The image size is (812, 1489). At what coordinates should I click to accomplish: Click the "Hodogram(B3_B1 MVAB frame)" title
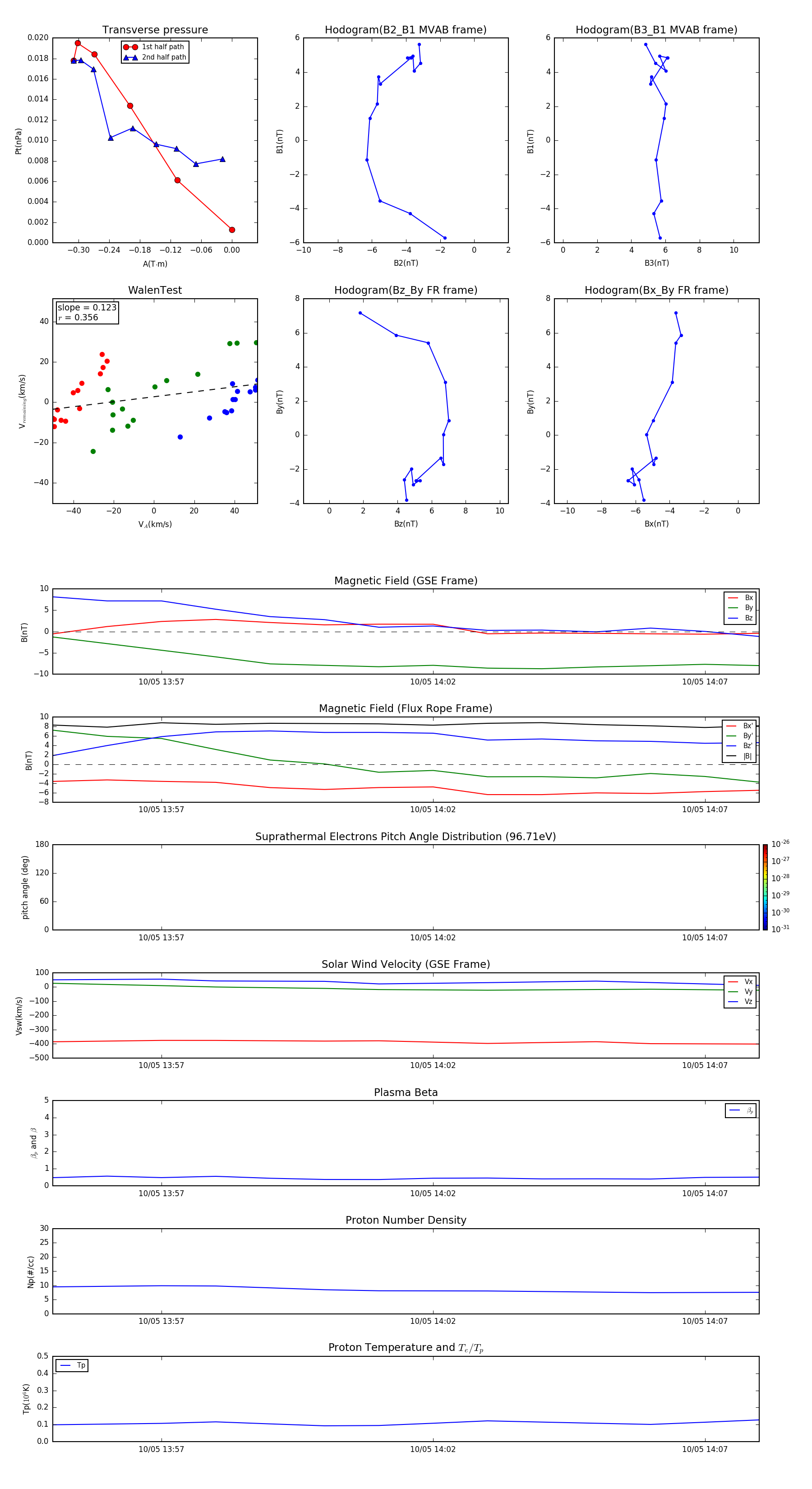click(x=656, y=30)
